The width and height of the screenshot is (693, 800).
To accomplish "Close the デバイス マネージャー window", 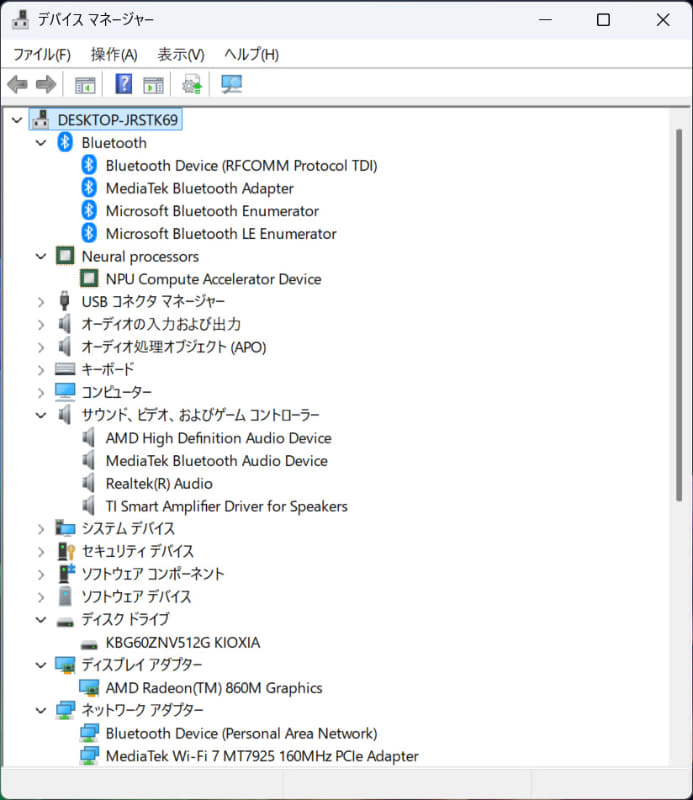I will pyautogui.click(x=662, y=20).
